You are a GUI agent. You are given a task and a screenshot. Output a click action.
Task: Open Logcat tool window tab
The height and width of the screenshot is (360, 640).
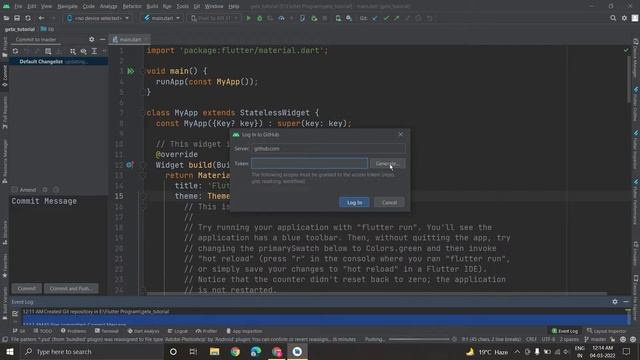(178, 331)
